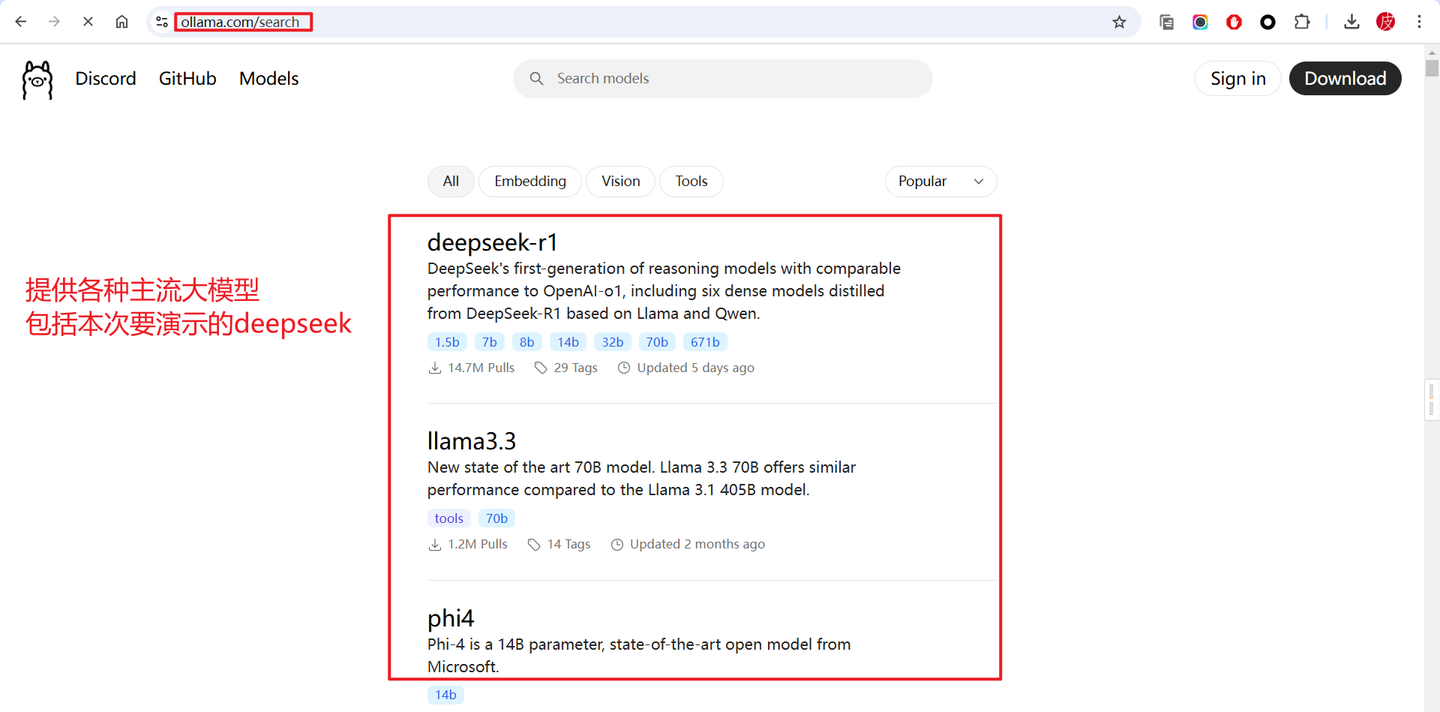Click the search magnifier in search models field
The height and width of the screenshot is (712, 1440).
(x=536, y=78)
